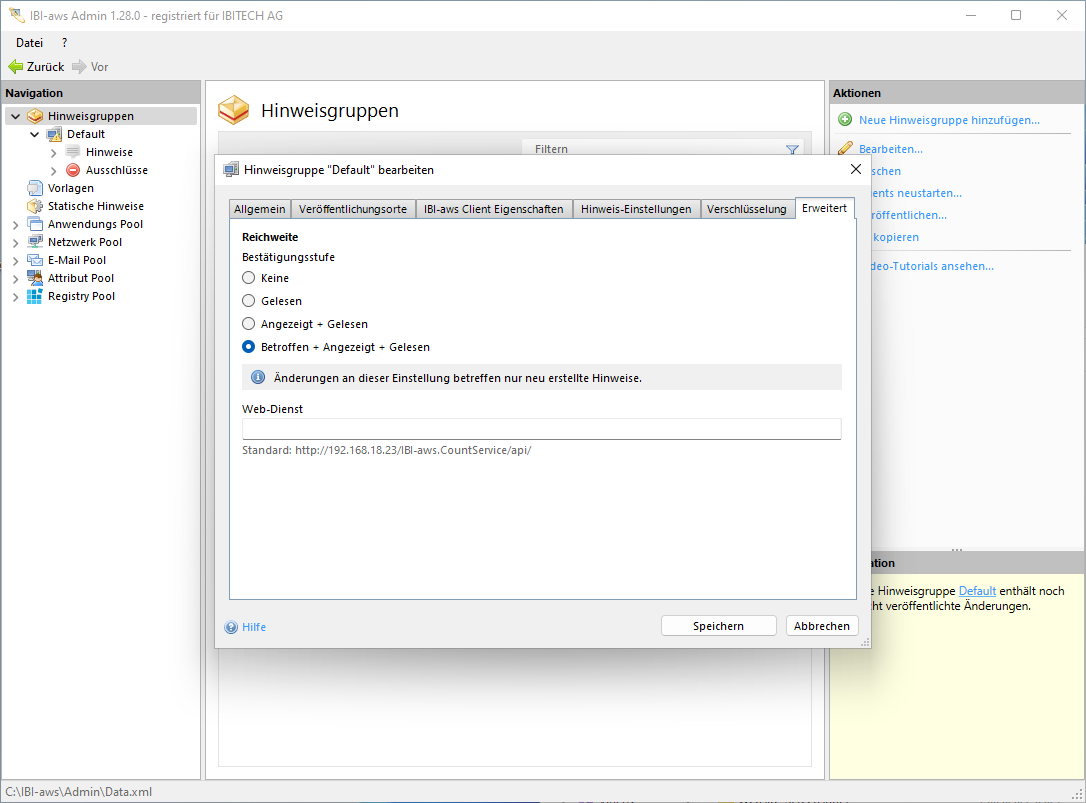
Task: Expand the Netzwerk Pool node
Action: pyautogui.click(x=15, y=243)
